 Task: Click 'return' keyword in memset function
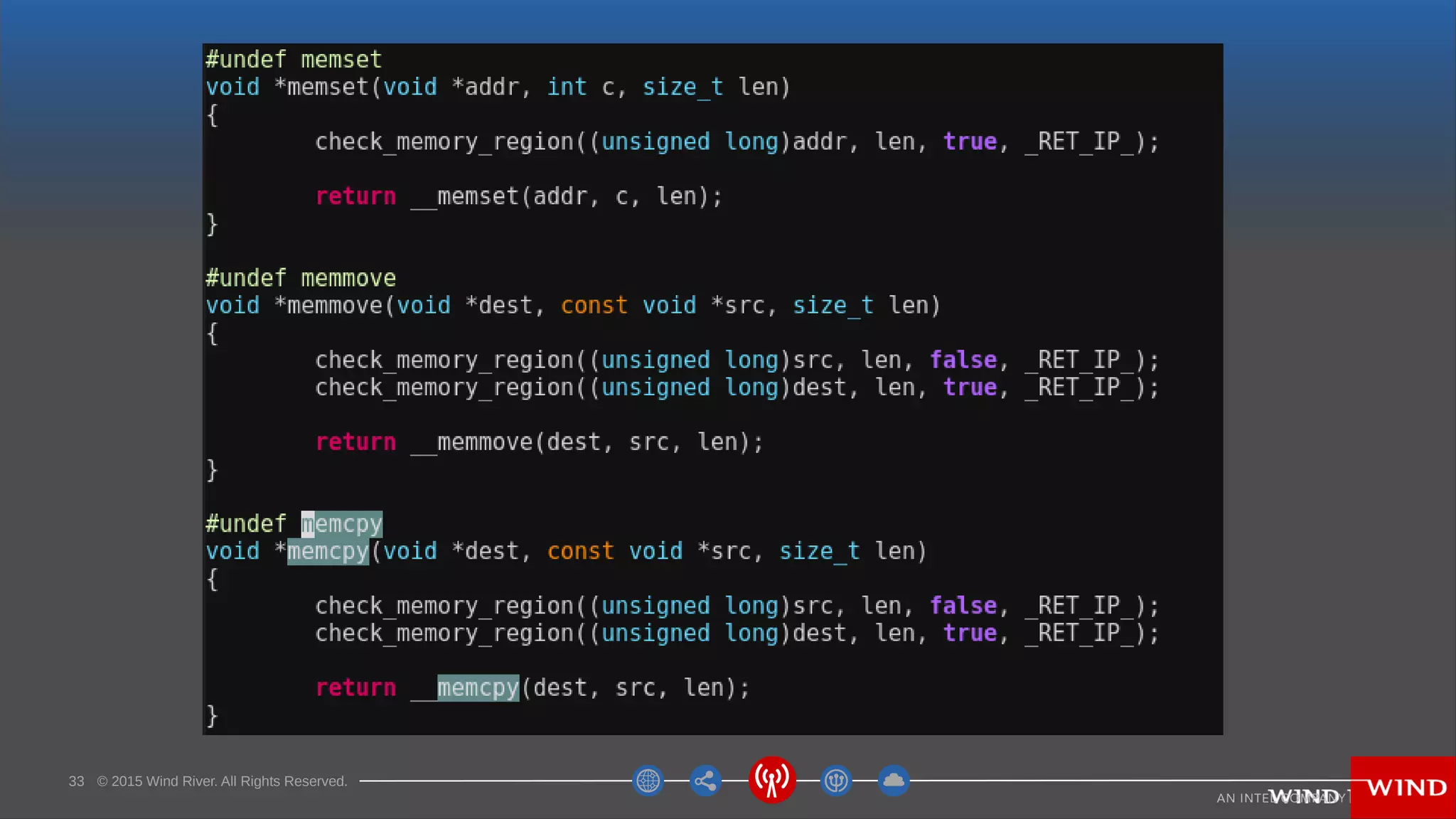point(355,196)
